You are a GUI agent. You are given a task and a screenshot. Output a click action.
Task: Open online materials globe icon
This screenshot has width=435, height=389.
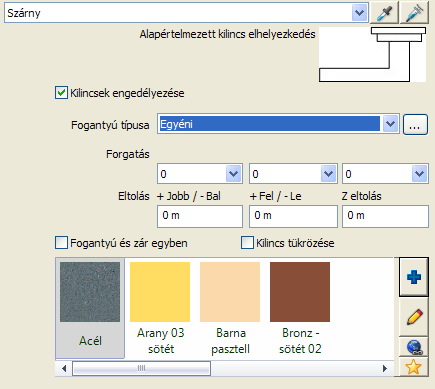(414, 347)
